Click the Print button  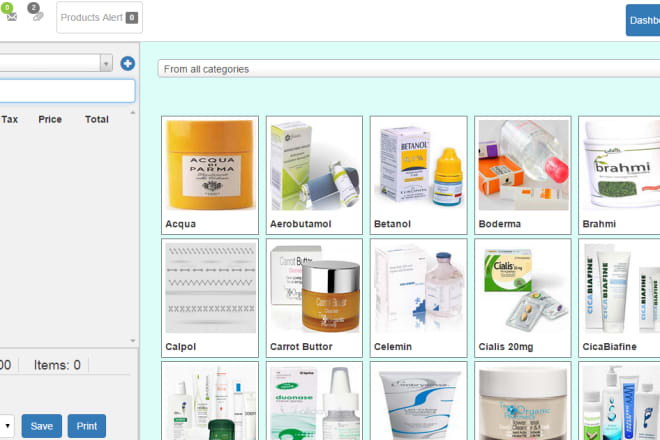[x=87, y=426]
